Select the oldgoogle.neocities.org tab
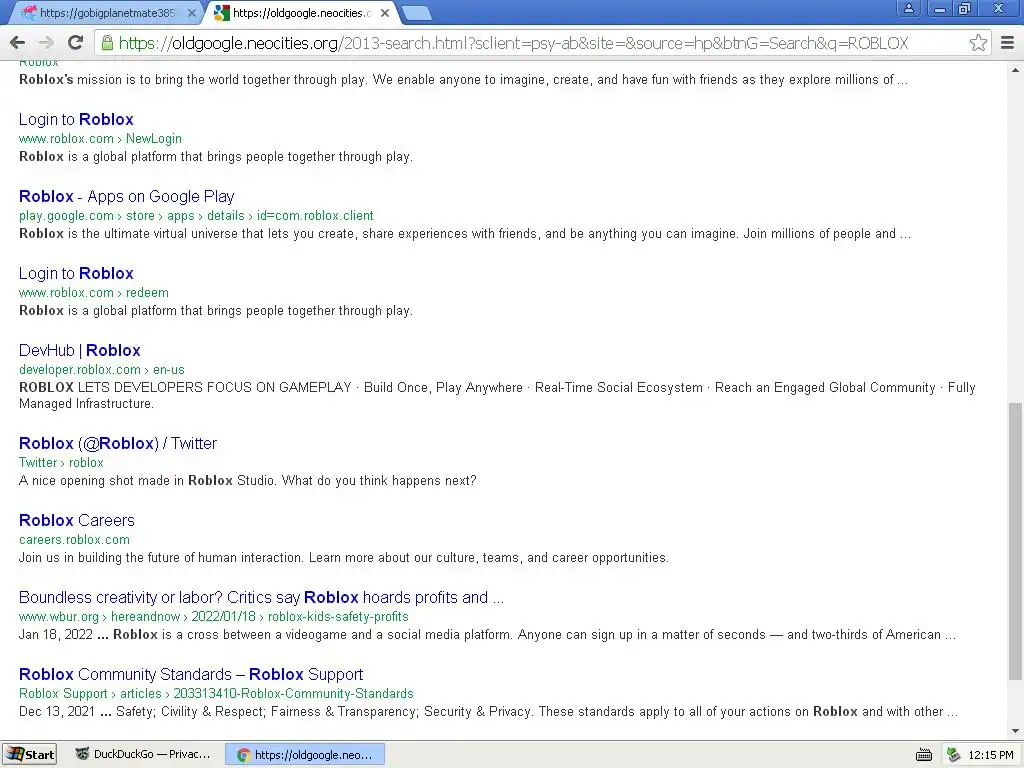The height and width of the screenshot is (768, 1024). pyautogui.click(x=302, y=12)
